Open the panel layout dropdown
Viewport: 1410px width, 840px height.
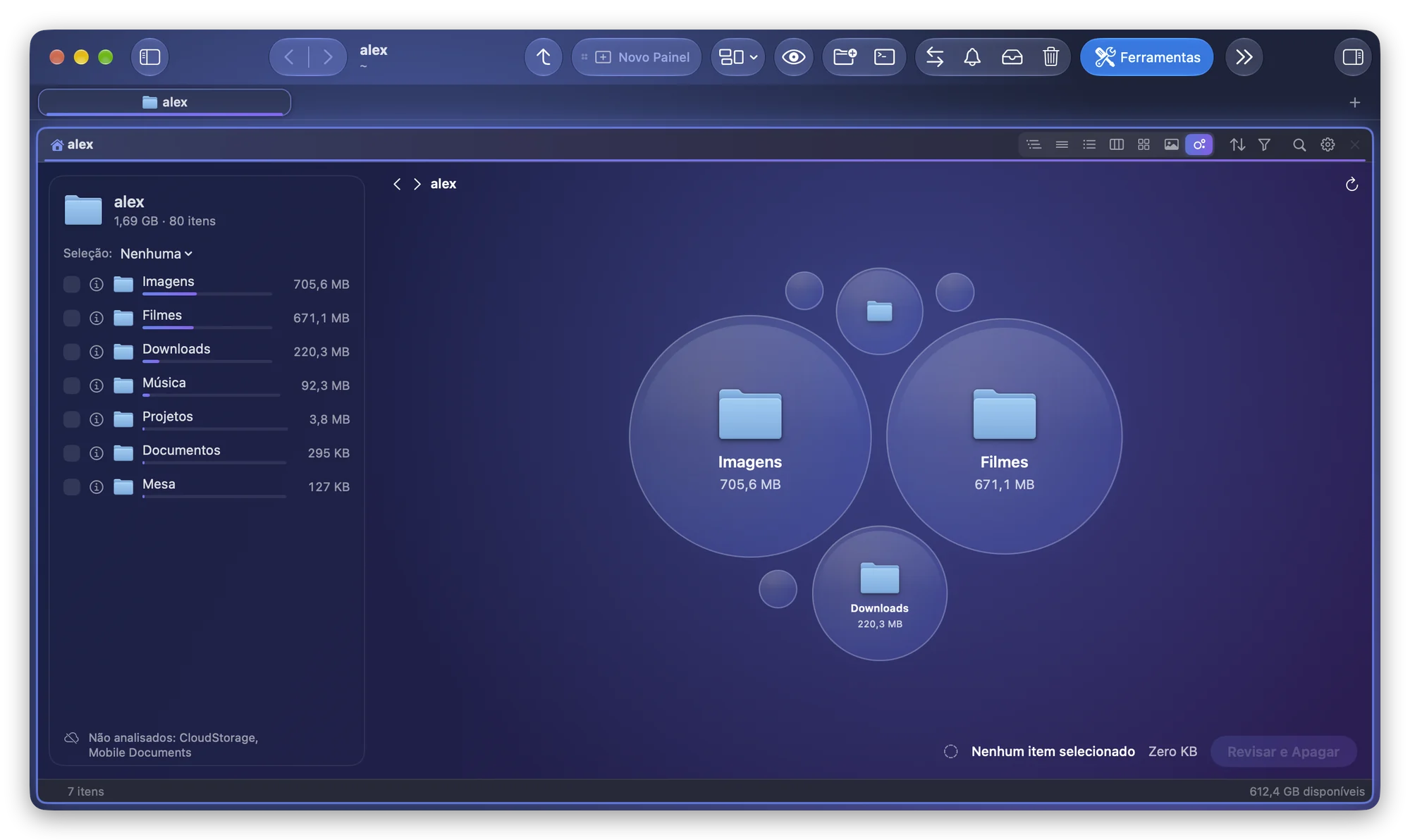click(x=737, y=57)
